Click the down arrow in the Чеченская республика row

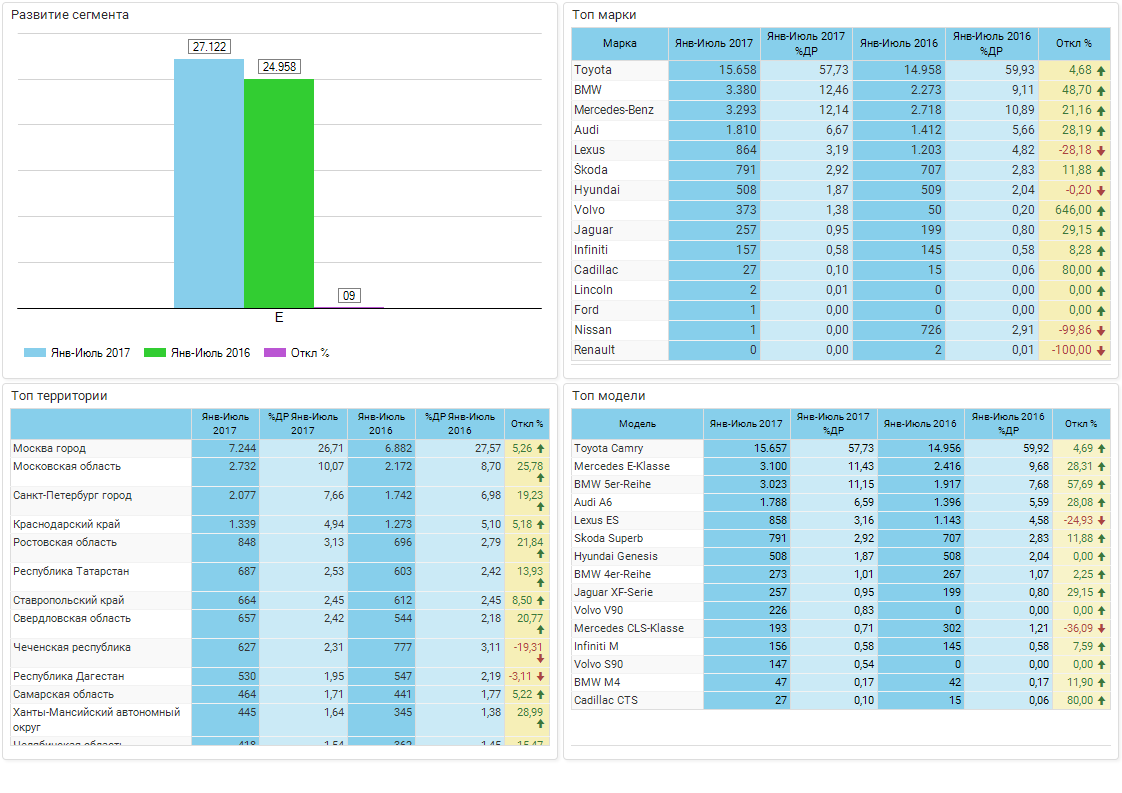540,658
